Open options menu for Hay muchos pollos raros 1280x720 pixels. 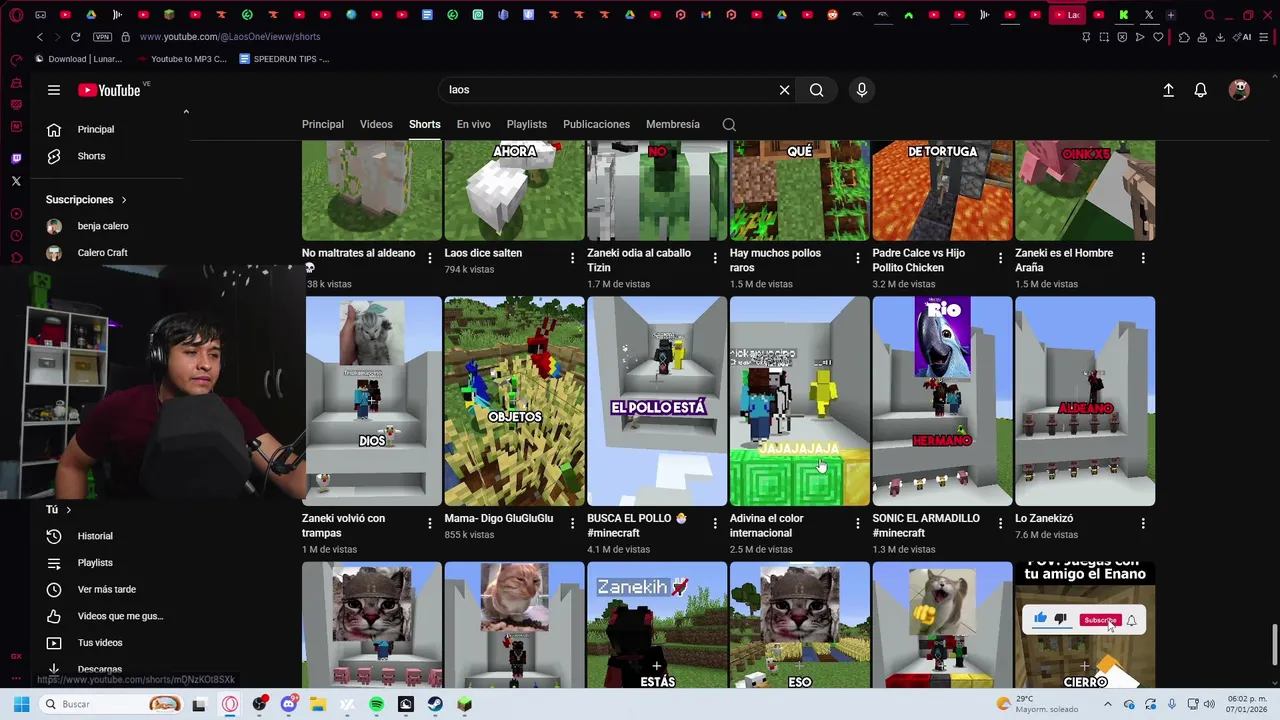(x=858, y=258)
